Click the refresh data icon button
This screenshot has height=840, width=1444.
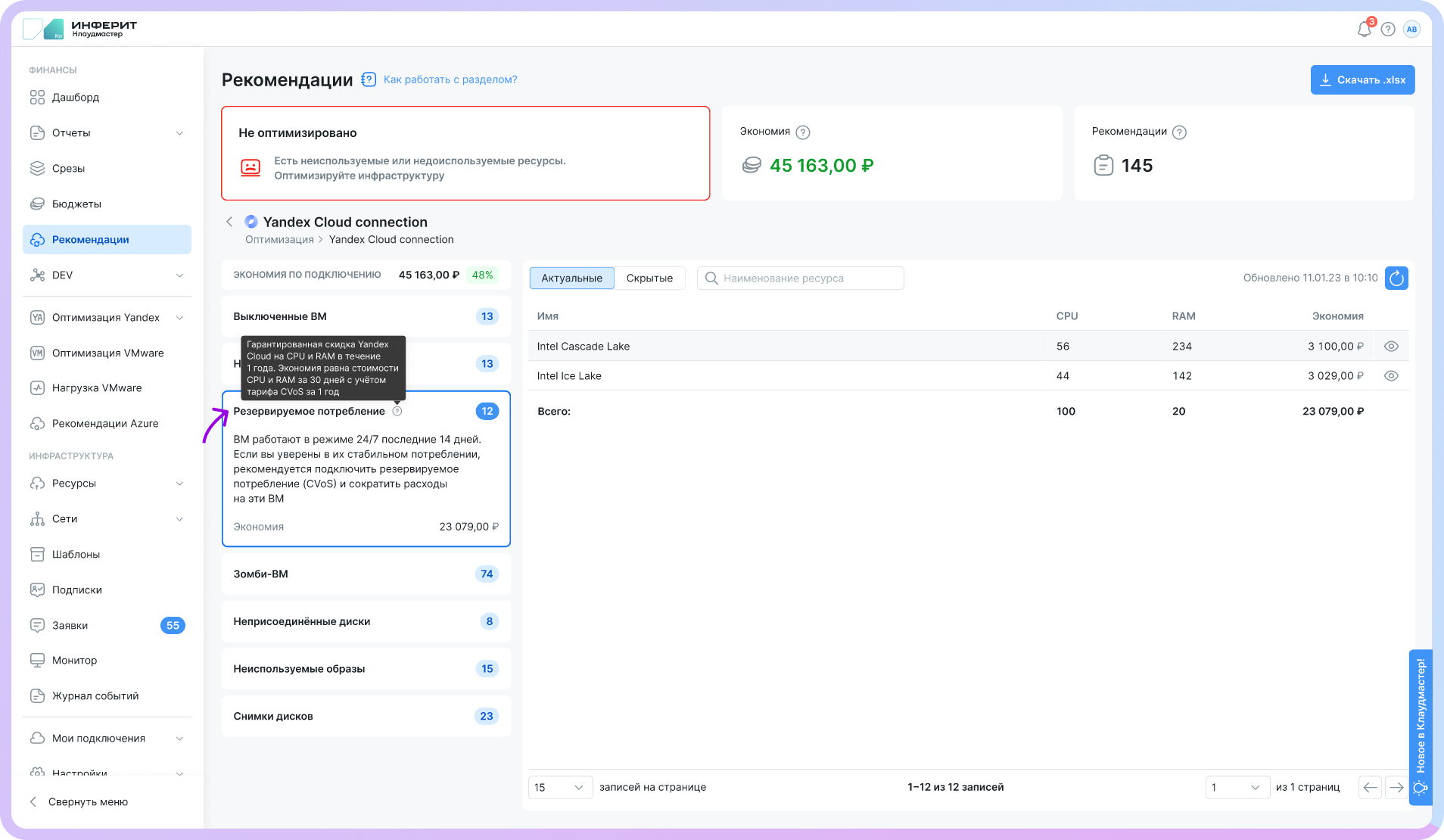click(x=1396, y=278)
